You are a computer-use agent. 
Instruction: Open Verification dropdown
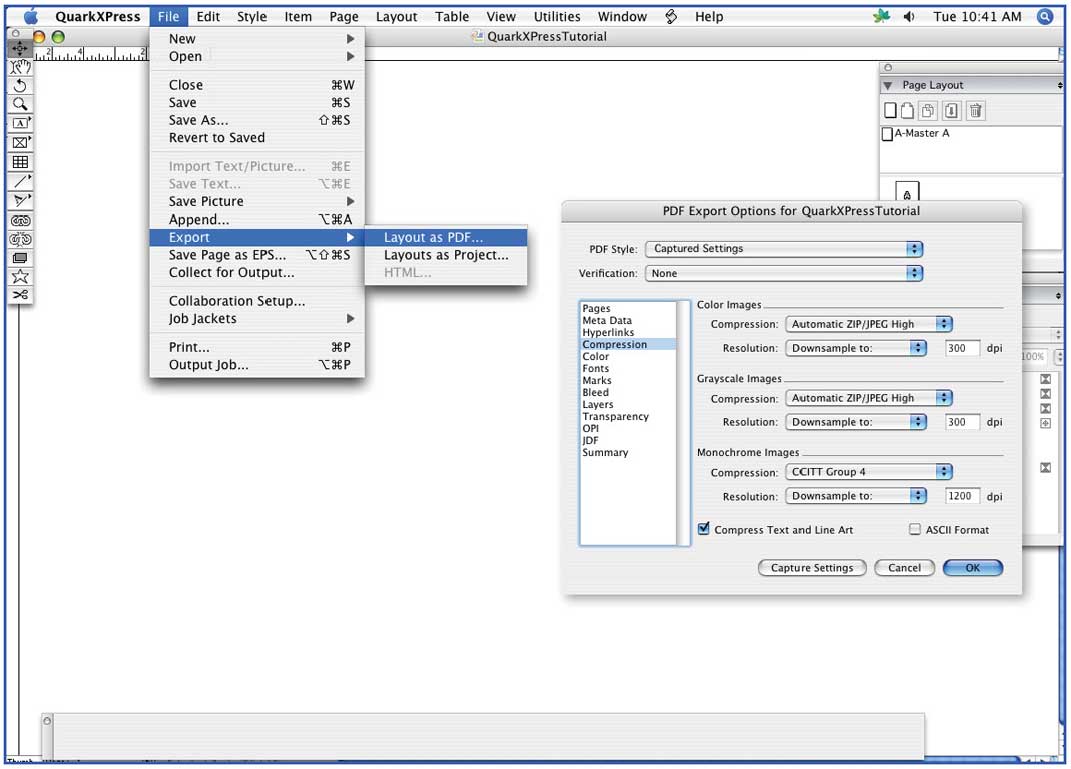pos(784,273)
